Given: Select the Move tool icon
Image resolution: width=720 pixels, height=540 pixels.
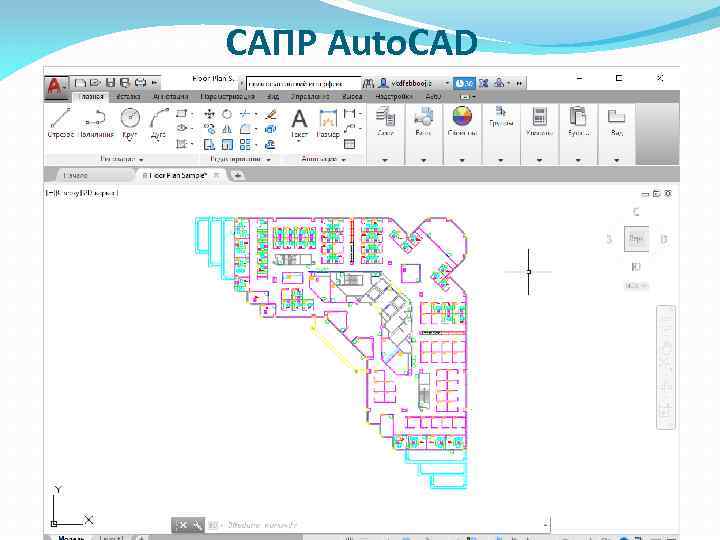Looking at the screenshot, I should coord(209,114).
